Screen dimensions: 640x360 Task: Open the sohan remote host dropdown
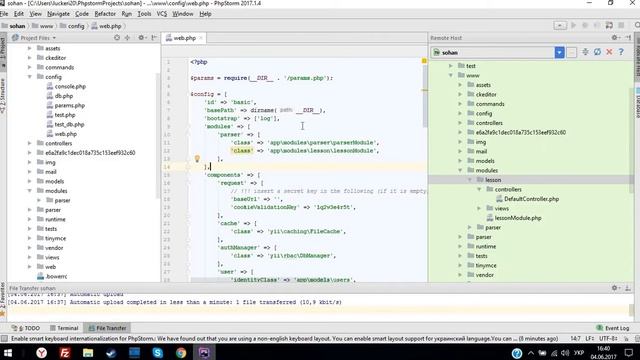559,52
